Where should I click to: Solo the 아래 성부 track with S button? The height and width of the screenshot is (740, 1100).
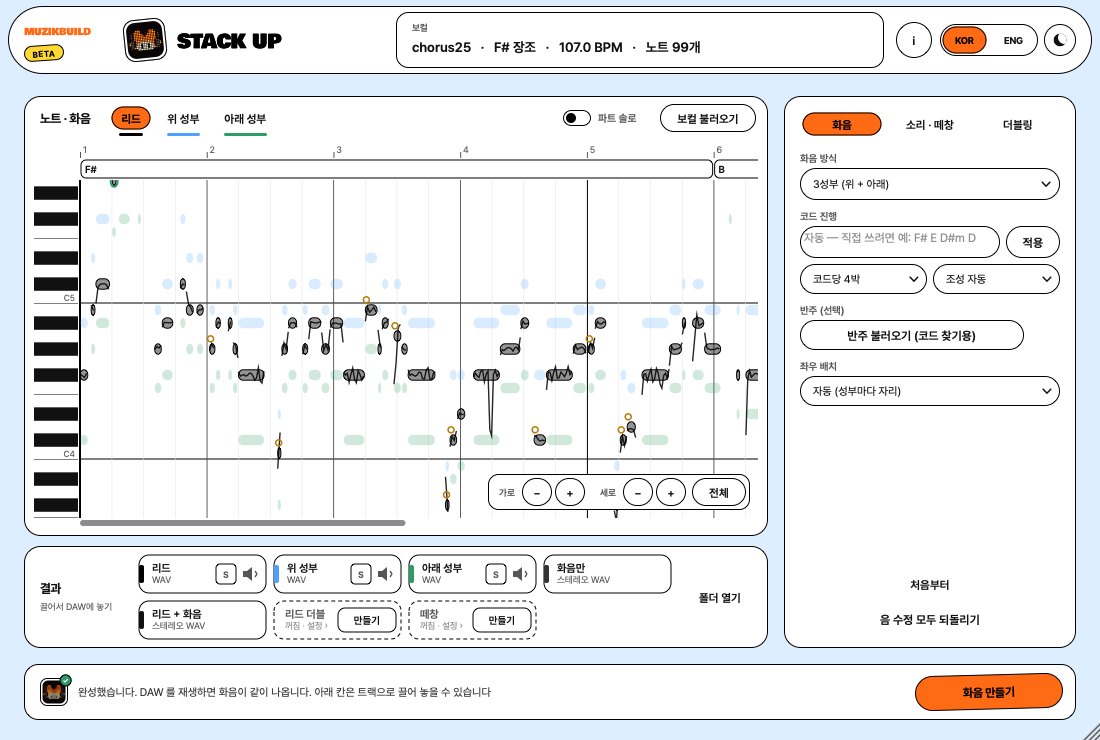point(495,574)
